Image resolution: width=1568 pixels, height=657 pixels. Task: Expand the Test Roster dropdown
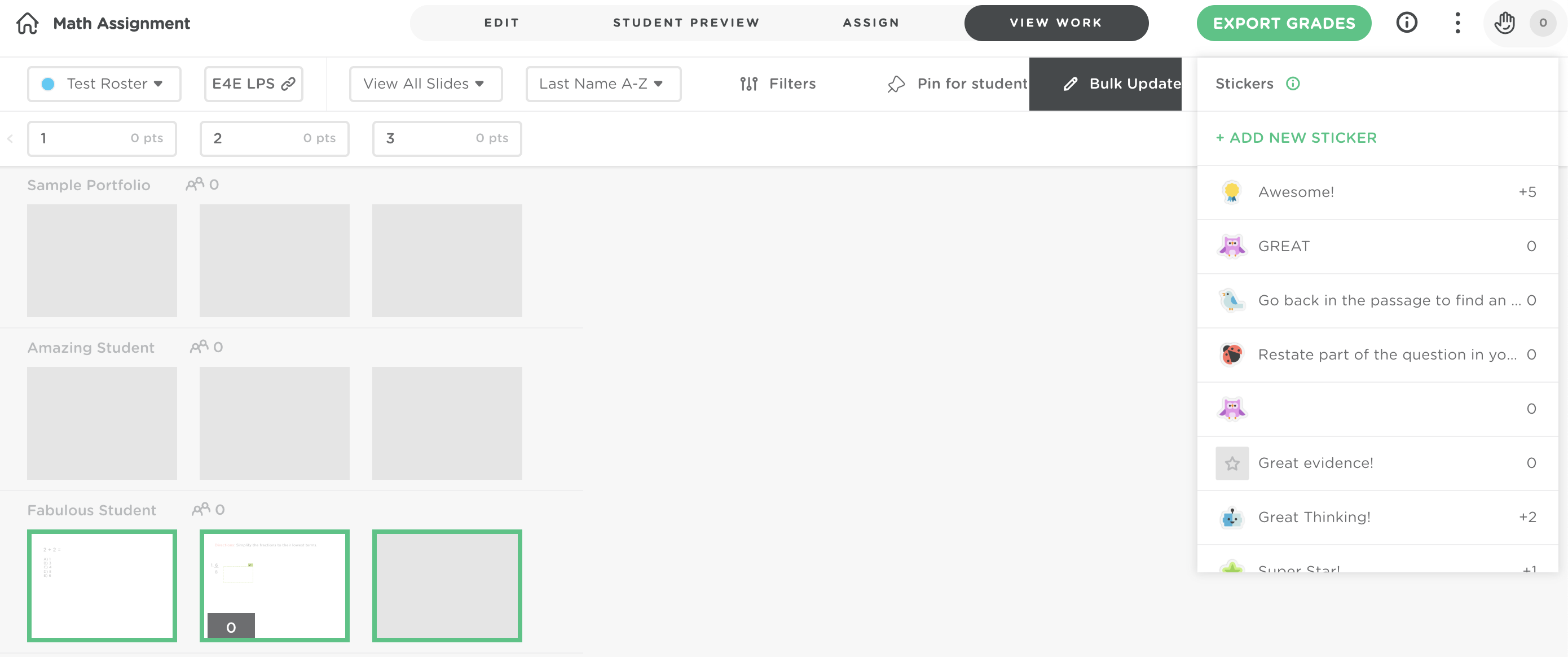104,84
